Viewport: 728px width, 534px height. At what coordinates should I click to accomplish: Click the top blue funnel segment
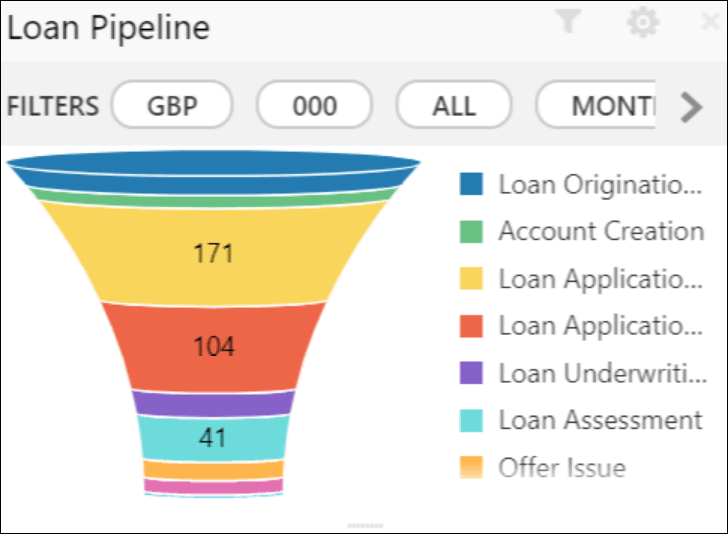(213, 172)
